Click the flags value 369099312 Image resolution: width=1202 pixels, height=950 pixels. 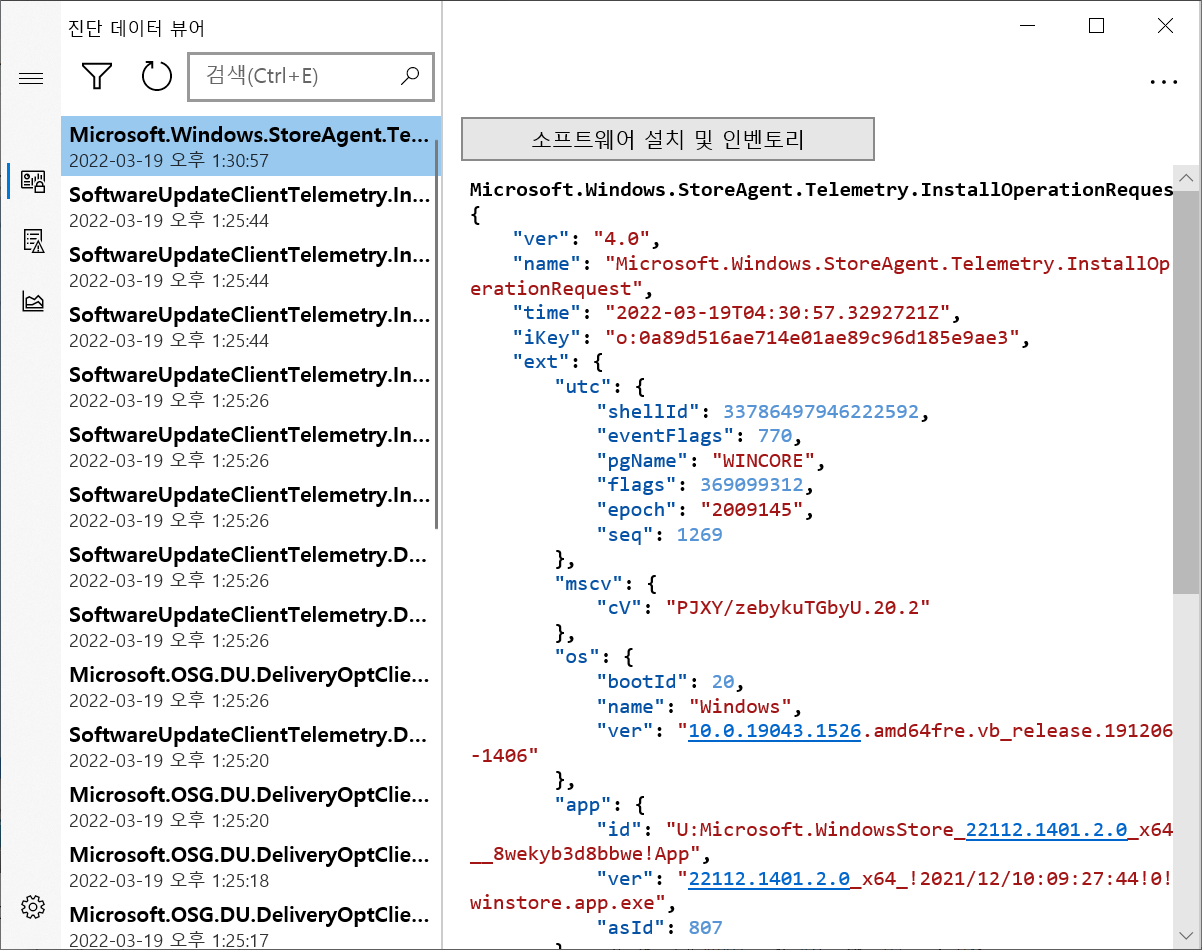[x=750, y=485]
